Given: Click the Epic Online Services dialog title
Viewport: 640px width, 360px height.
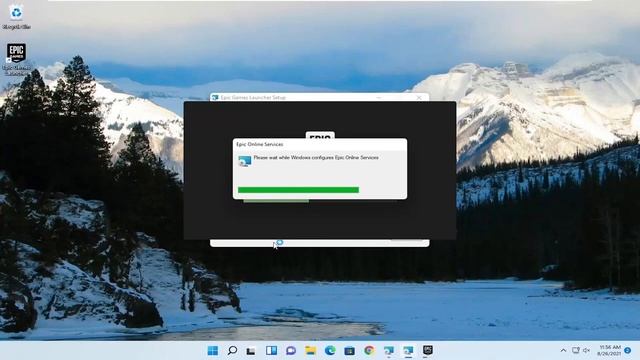Looking at the screenshot, I should coord(260,144).
